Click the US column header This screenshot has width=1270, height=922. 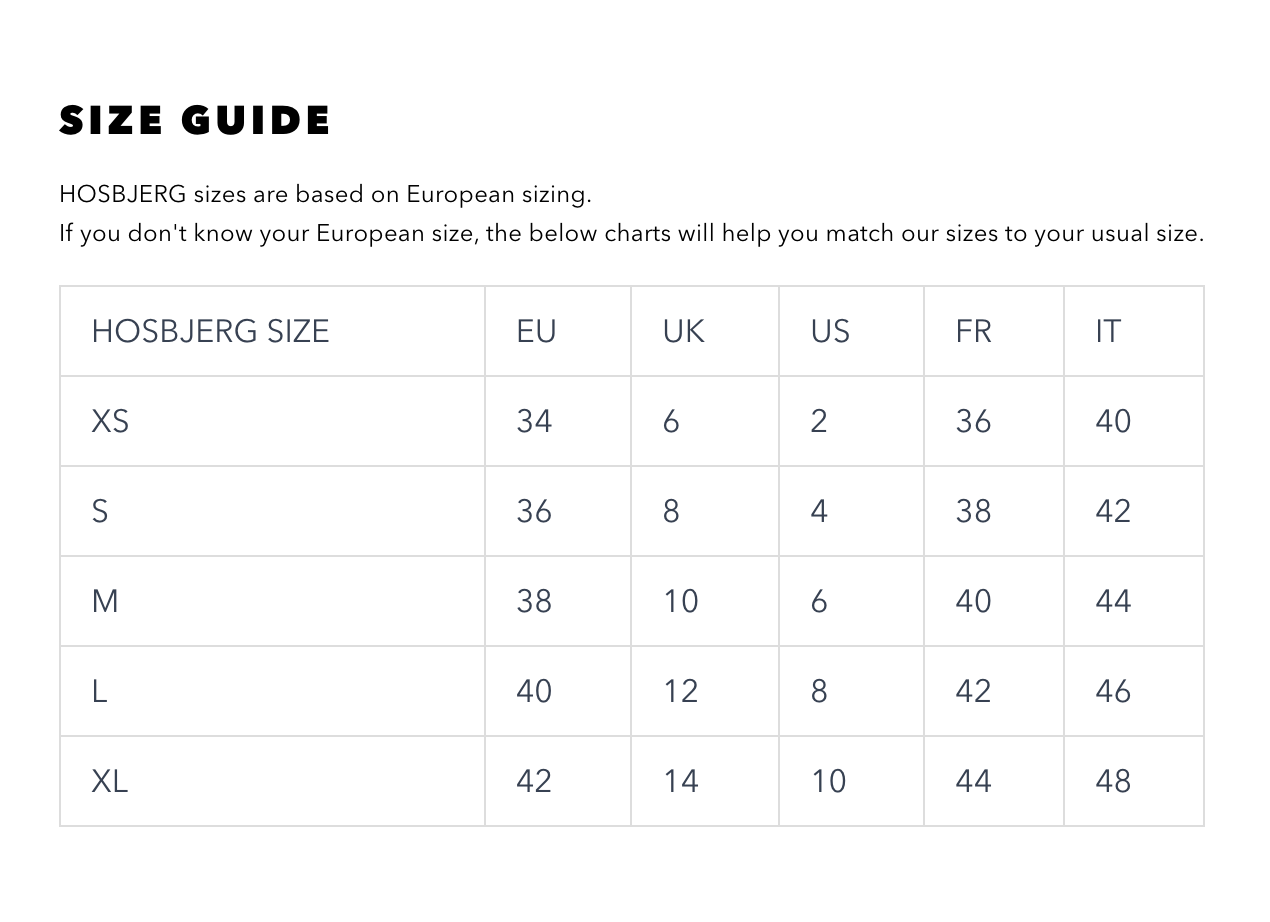(x=829, y=331)
